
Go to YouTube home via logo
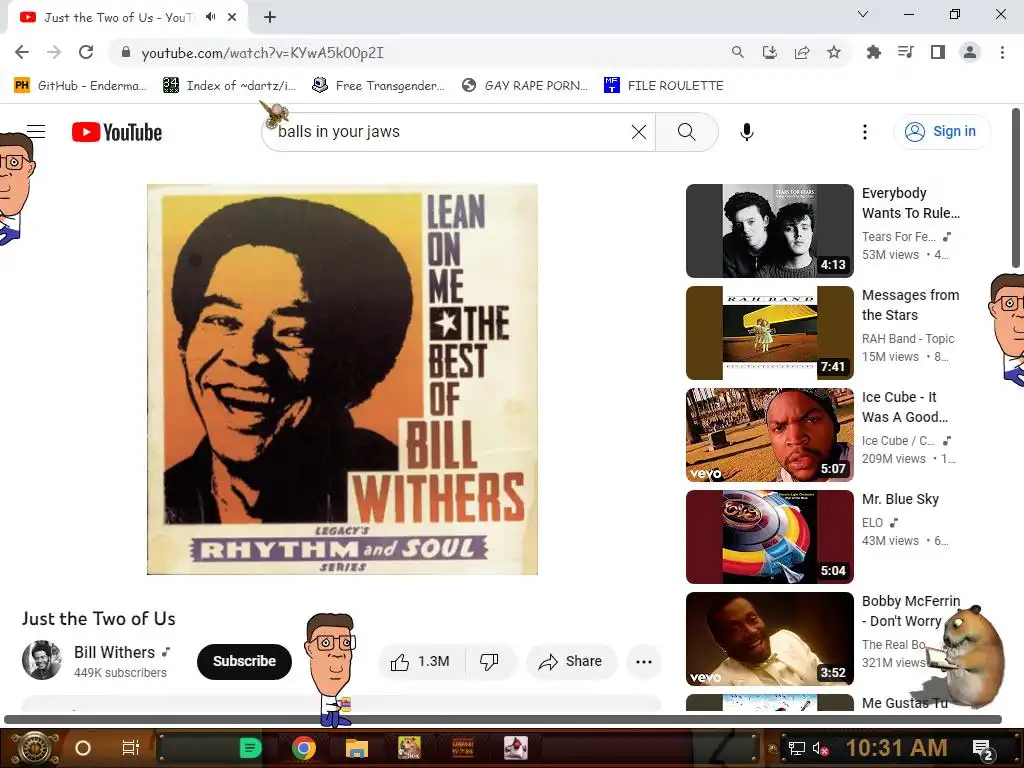point(117,132)
